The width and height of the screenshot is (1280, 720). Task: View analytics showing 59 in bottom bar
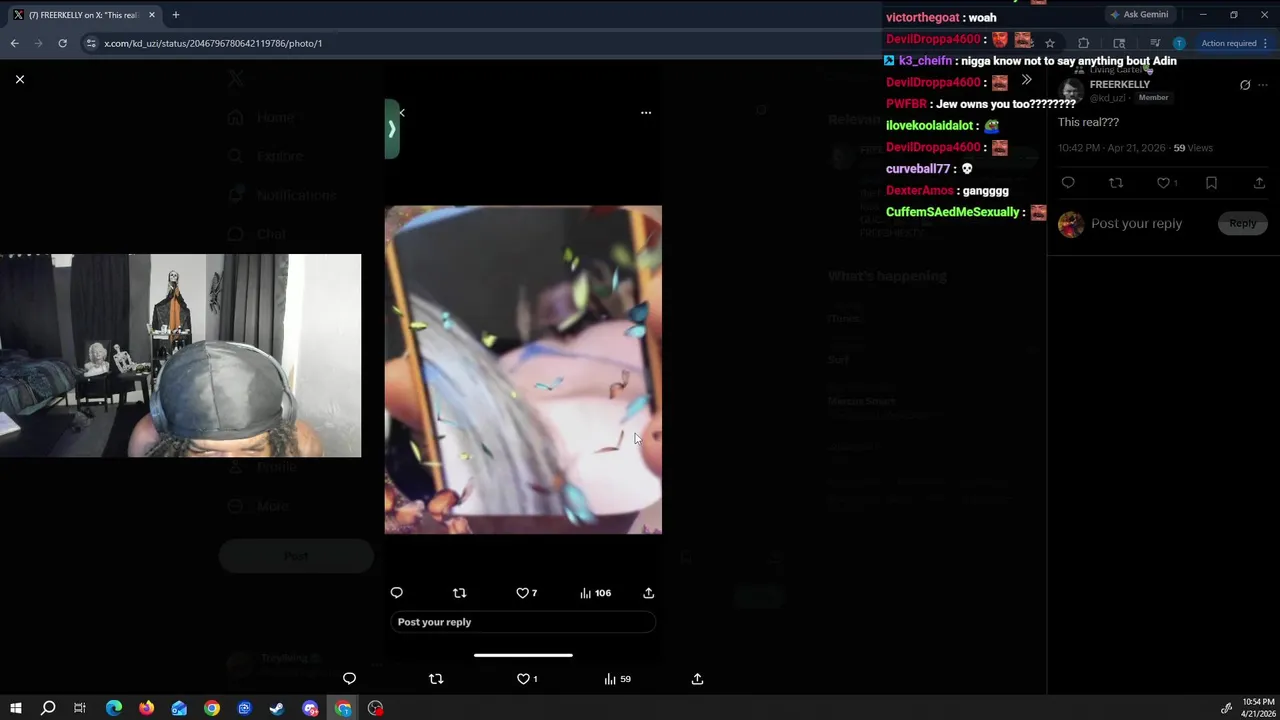pos(617,679)
